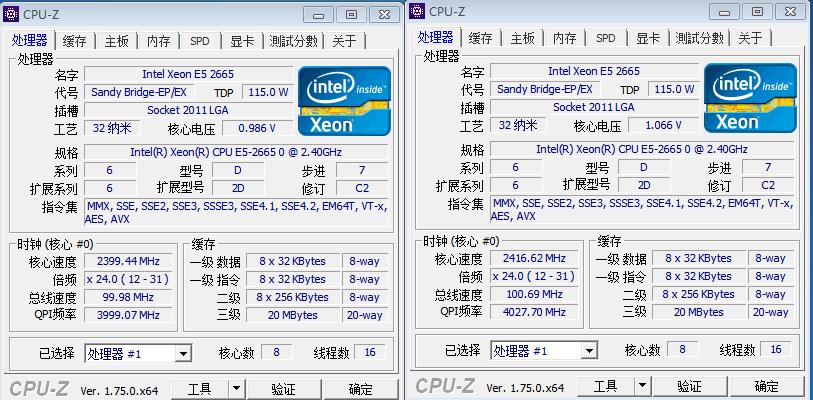813x400 pixels.
Task: Go to 显卡 tab in right window
Action: click(x=647, y=38)
